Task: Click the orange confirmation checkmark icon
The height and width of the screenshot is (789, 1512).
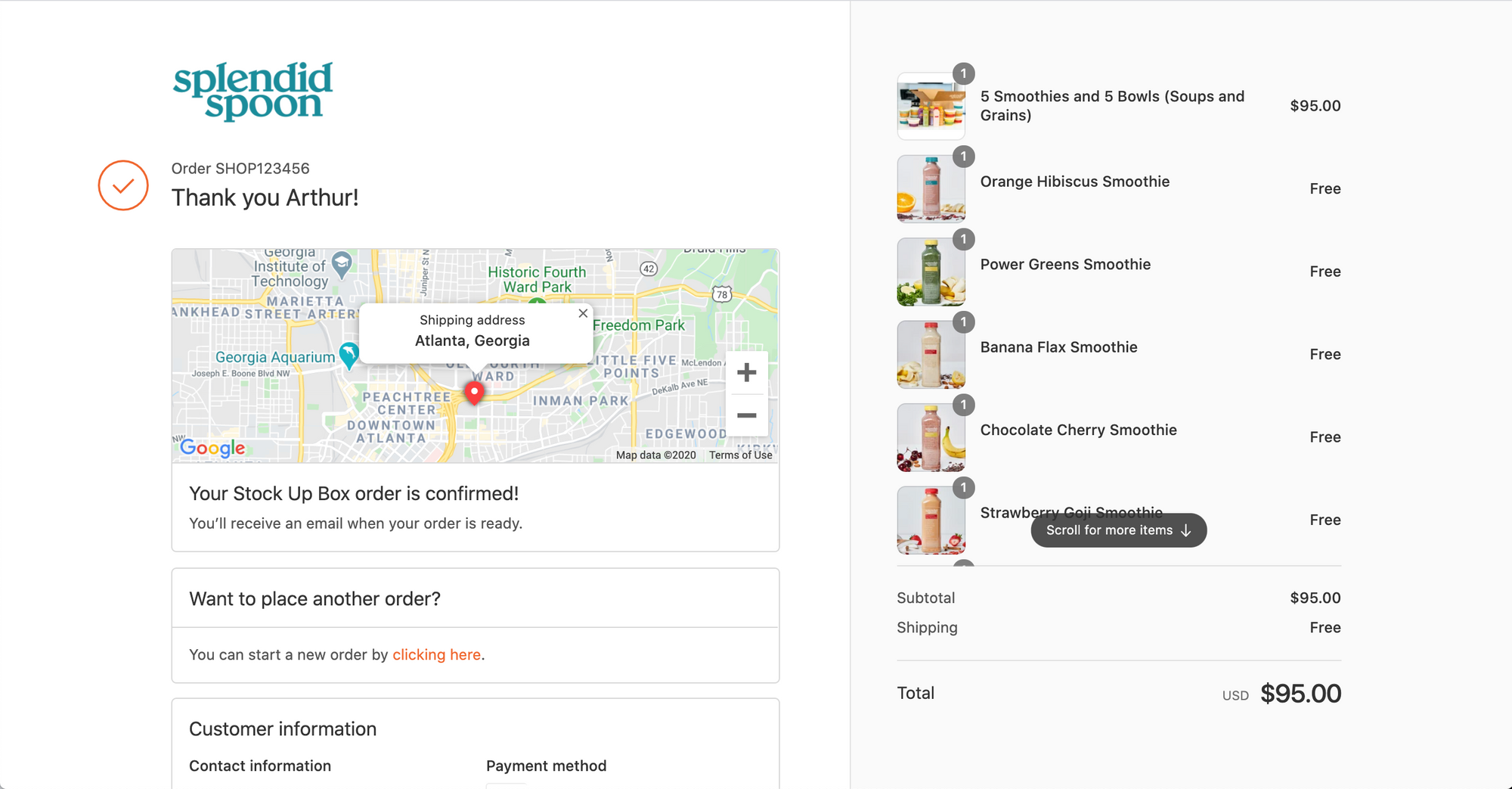Action: pyautogui.click(x=123, y=185)
